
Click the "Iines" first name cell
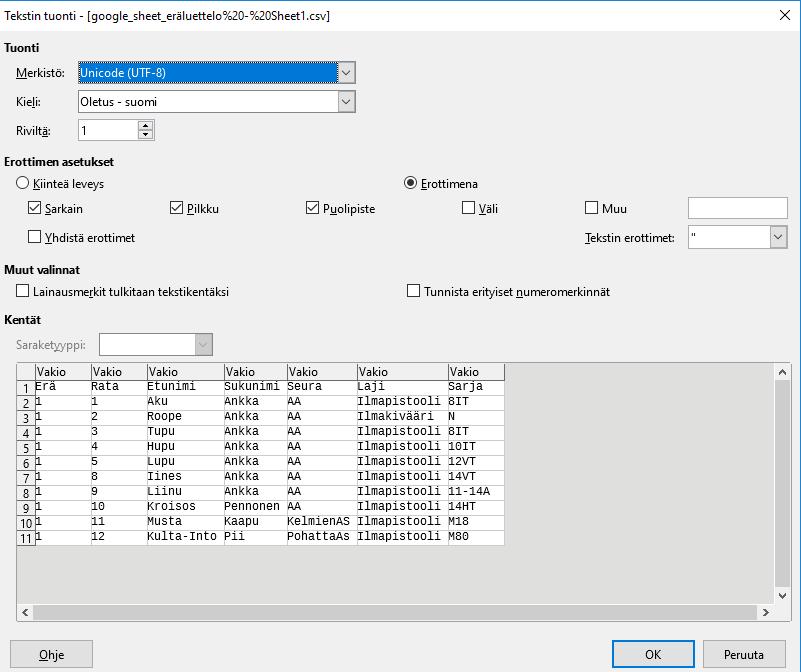[185, 477]
